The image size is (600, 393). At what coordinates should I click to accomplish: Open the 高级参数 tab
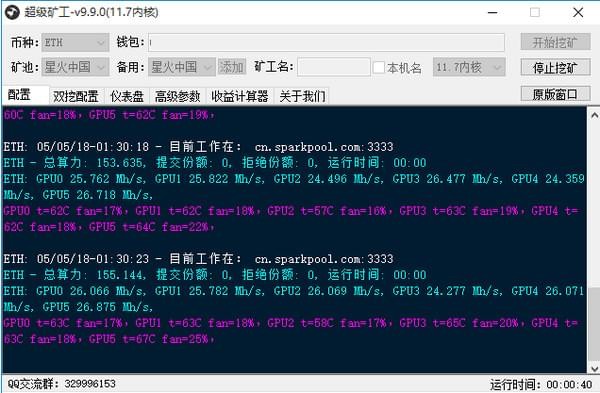pyautogui.click(x=178, y=96)
